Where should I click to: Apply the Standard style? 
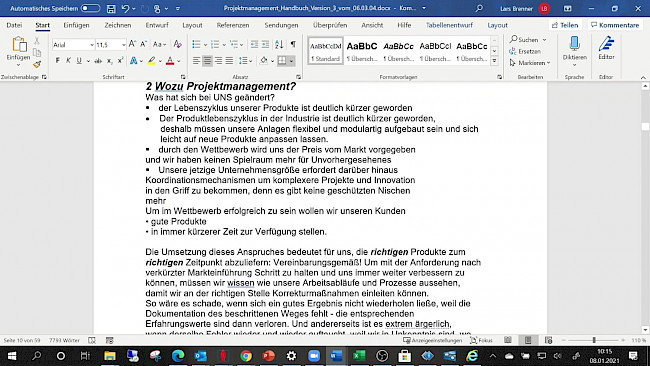click(x=325, y=51)
